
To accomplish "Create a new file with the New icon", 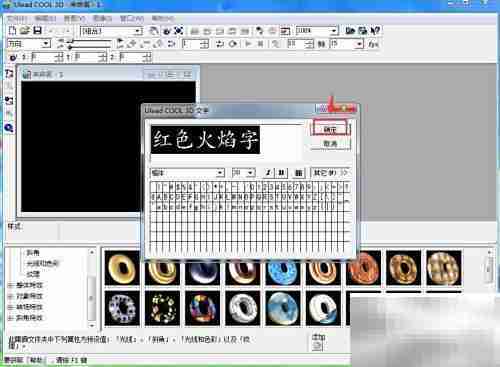I will (x=12, y=31).
